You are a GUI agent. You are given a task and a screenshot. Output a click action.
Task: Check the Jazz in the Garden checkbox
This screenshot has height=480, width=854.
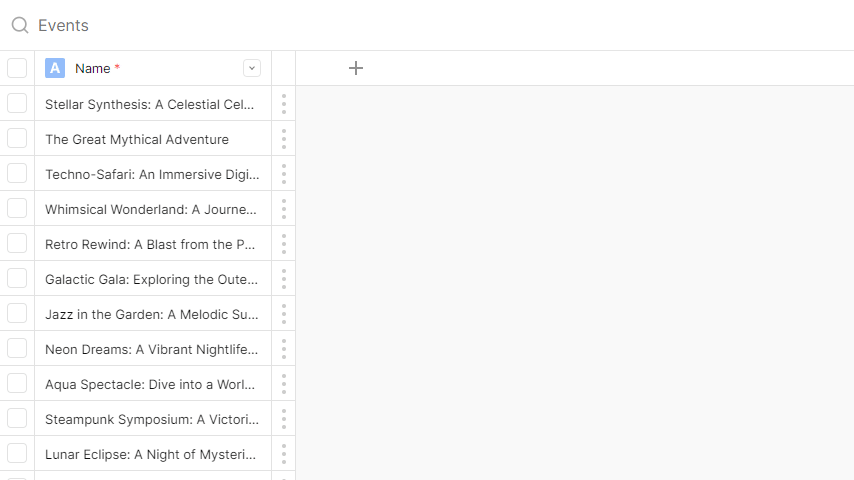17,313
